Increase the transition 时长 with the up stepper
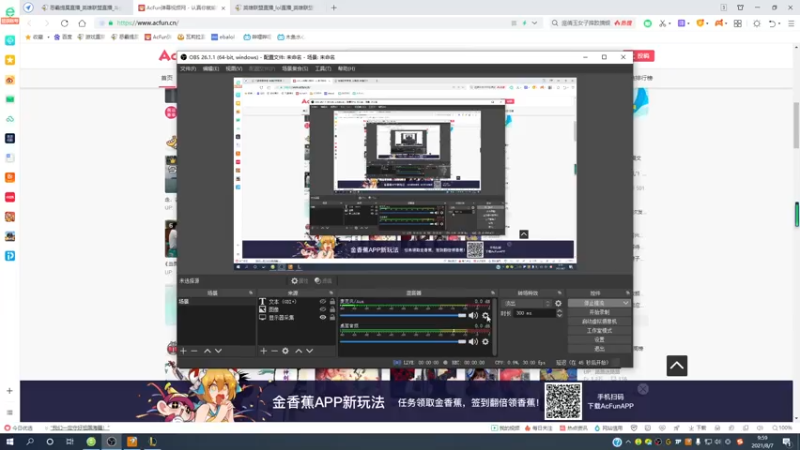Image resolution: width=800 pixels, height=450 pixels. [559, 311]
